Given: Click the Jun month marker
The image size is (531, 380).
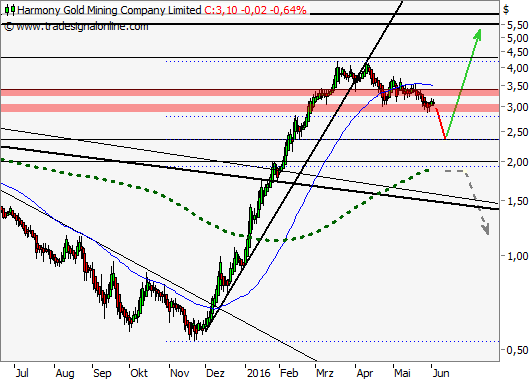Looking at the screenshot, I should [441, 373].
